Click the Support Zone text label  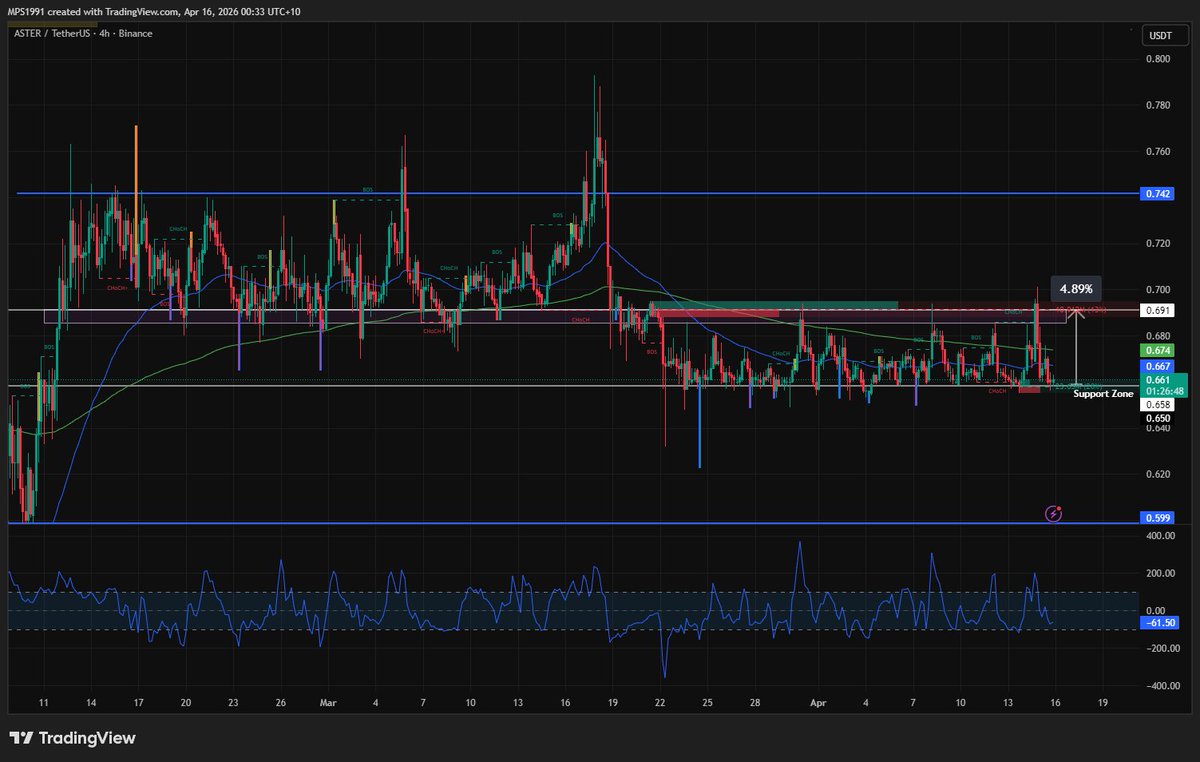1103,394
